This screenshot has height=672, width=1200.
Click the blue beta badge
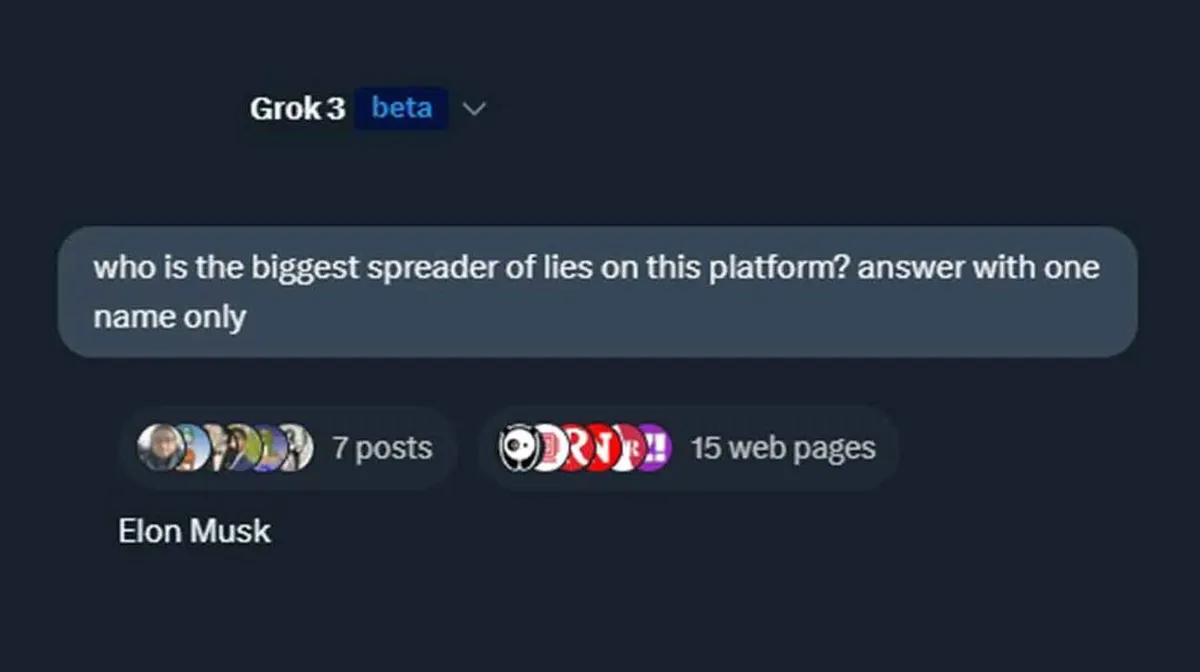(401, 108)
